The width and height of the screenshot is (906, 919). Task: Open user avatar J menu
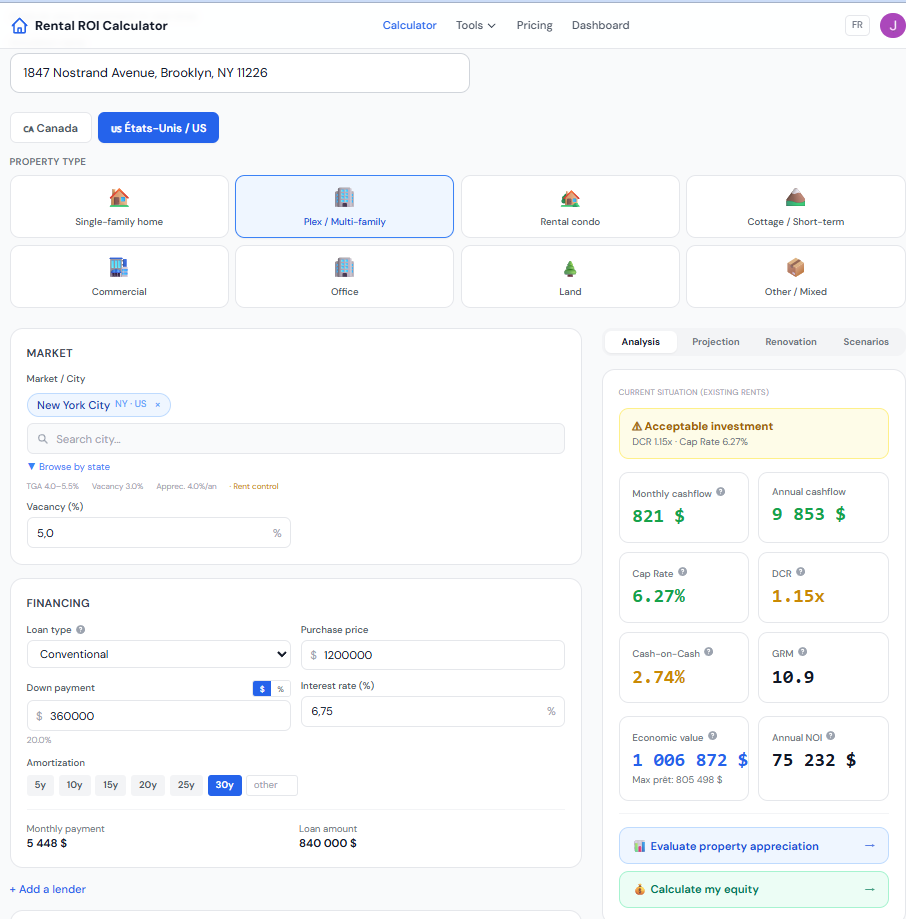click(x=892, y=25)
